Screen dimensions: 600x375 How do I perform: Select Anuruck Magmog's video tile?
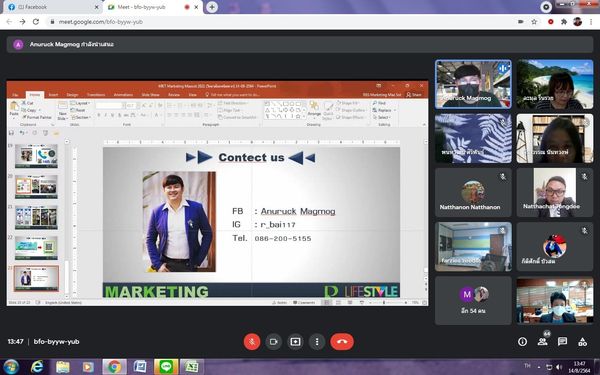(x=473, y=85)
